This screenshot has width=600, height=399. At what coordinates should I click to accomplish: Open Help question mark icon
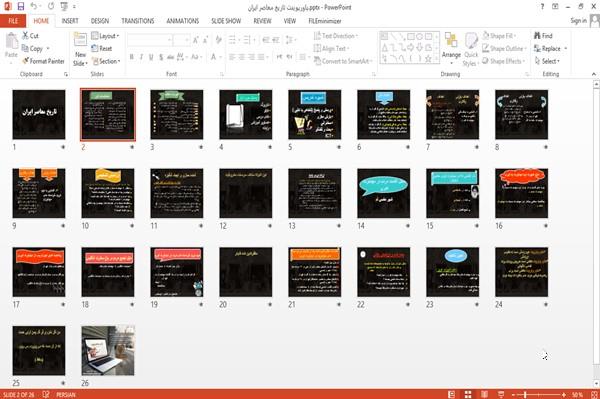point(542,7)
